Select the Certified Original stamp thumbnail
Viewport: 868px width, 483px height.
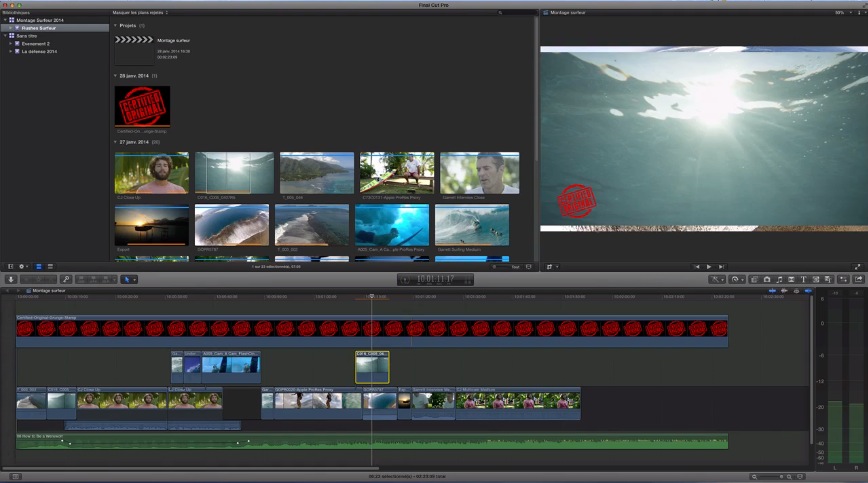pos(142,105)
